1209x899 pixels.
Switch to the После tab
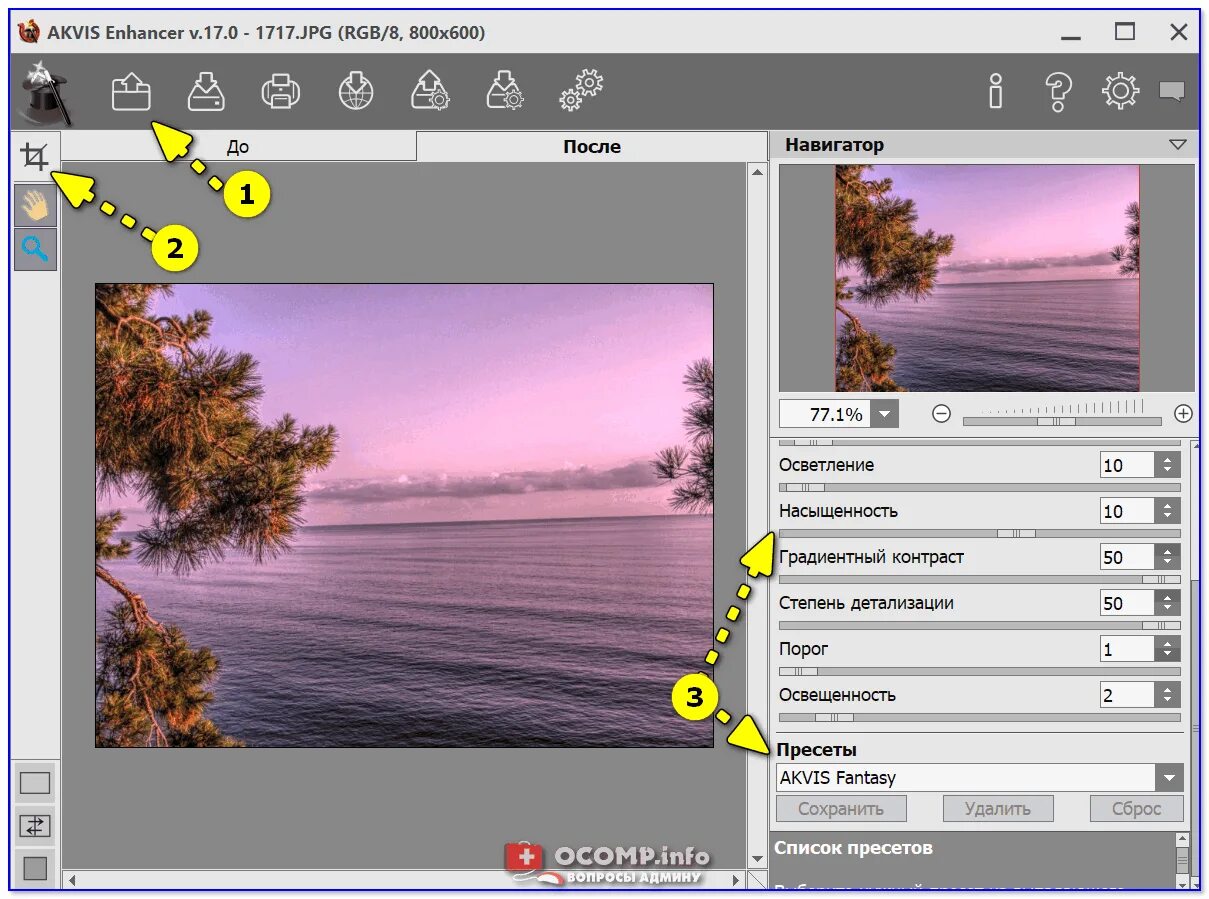tap(592, 147)
